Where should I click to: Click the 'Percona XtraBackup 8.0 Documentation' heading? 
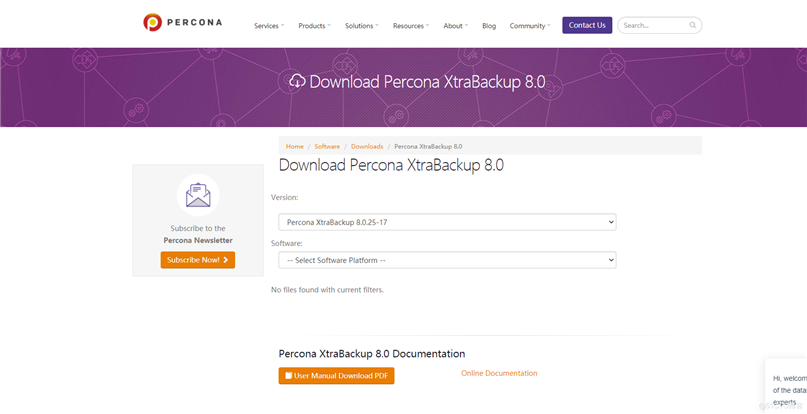pyautogui.click(x=372, y=354)
